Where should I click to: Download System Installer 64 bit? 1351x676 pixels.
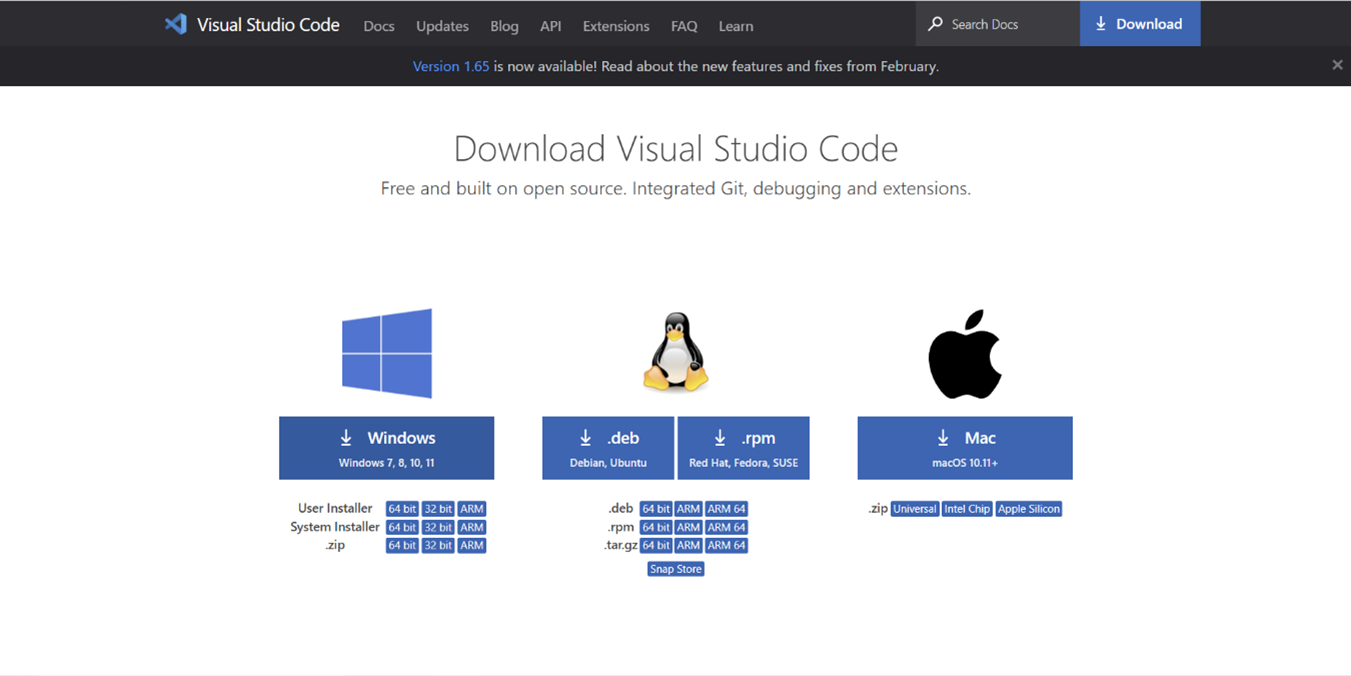pos(402,527)
